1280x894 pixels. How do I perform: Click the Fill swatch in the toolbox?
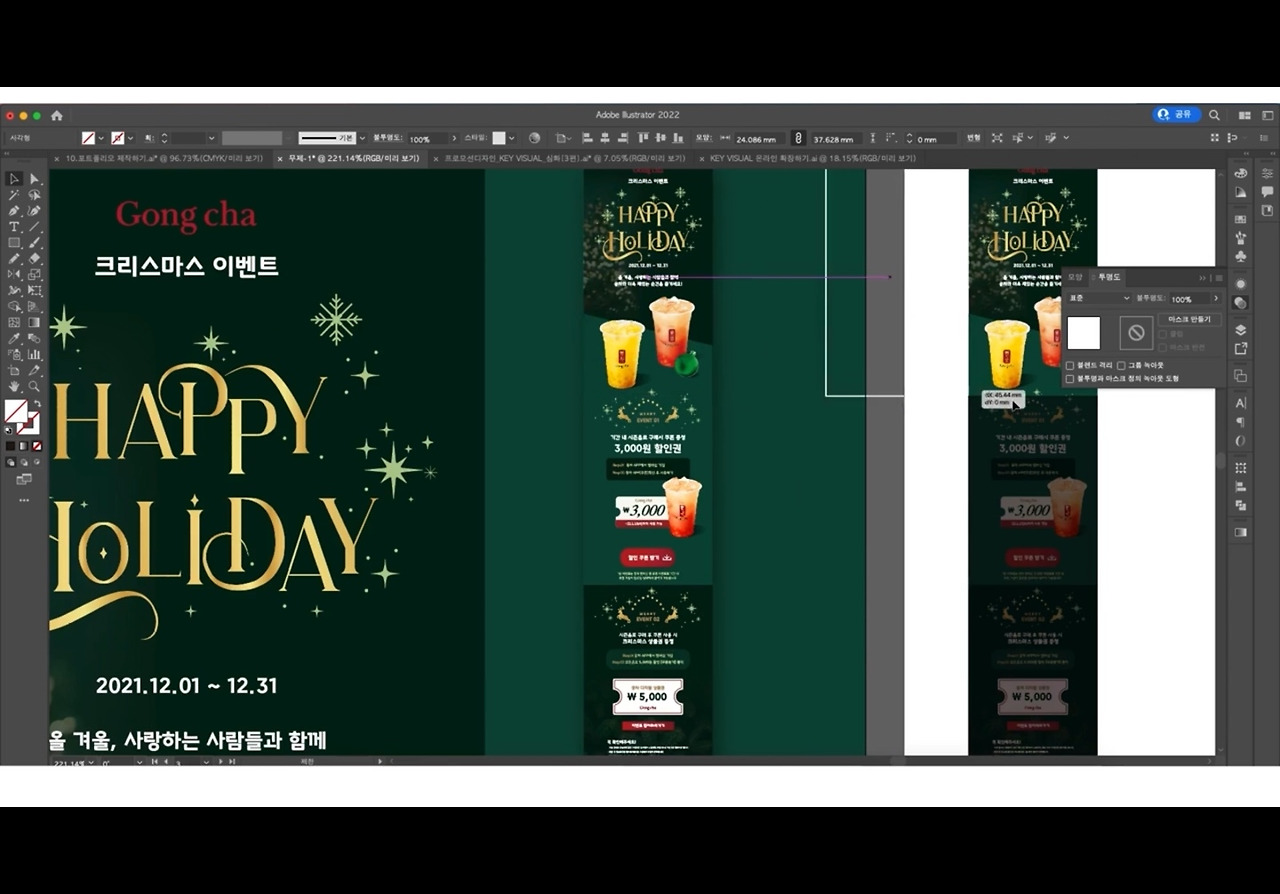point(15,411)
